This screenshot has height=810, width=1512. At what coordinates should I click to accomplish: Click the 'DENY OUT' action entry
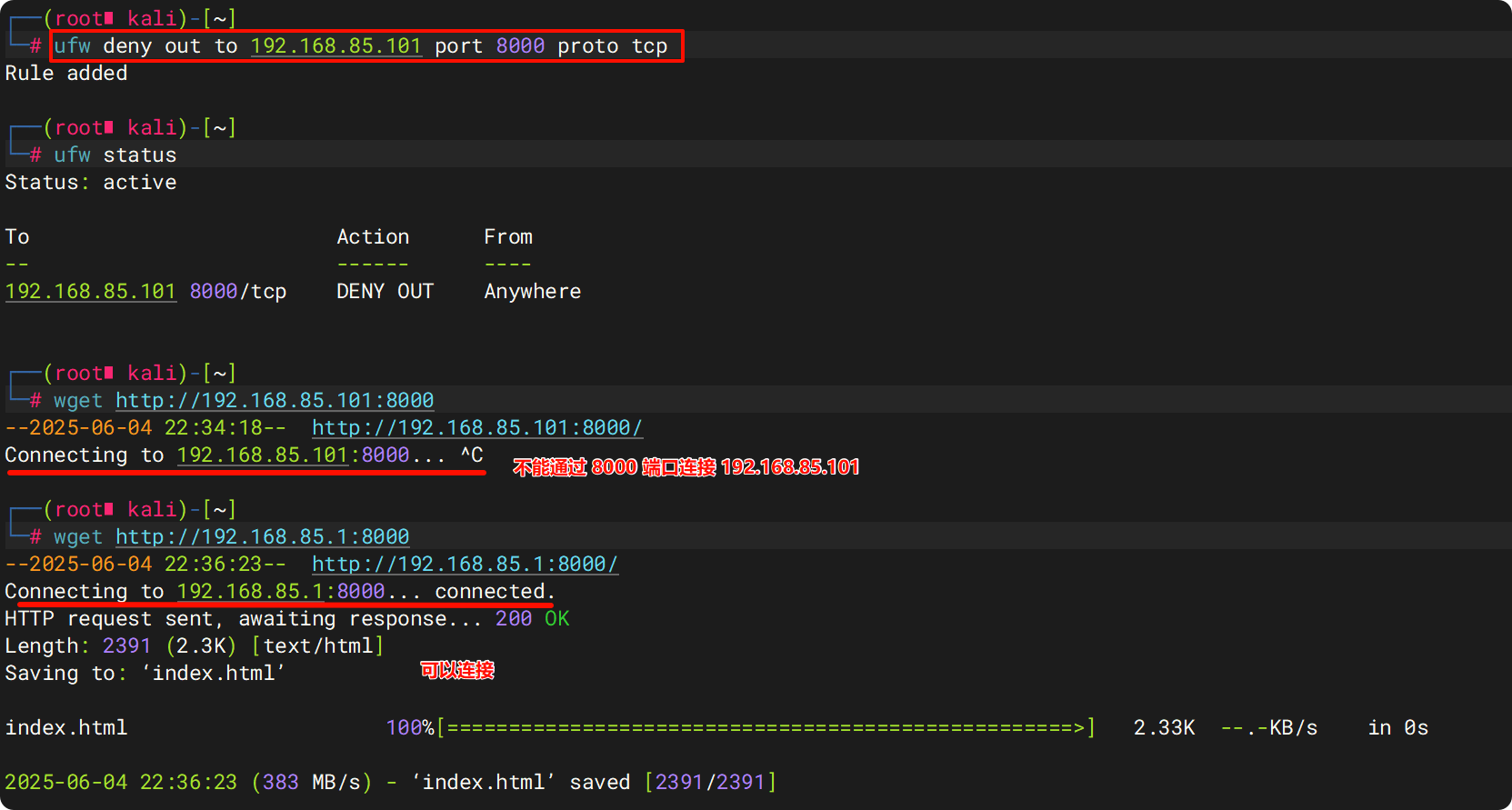(385, 292)
